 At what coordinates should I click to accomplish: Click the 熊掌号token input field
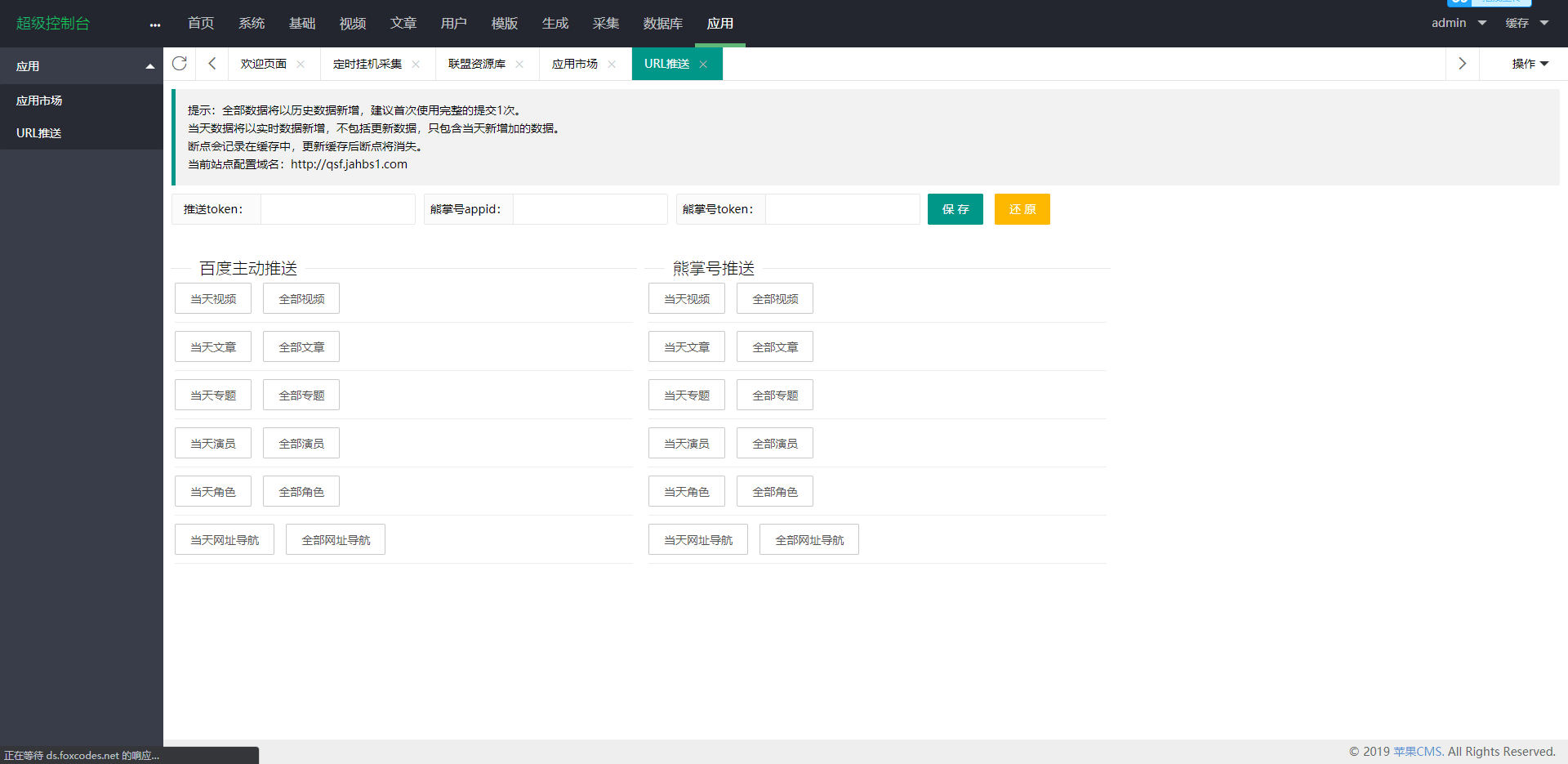point(843,209)
